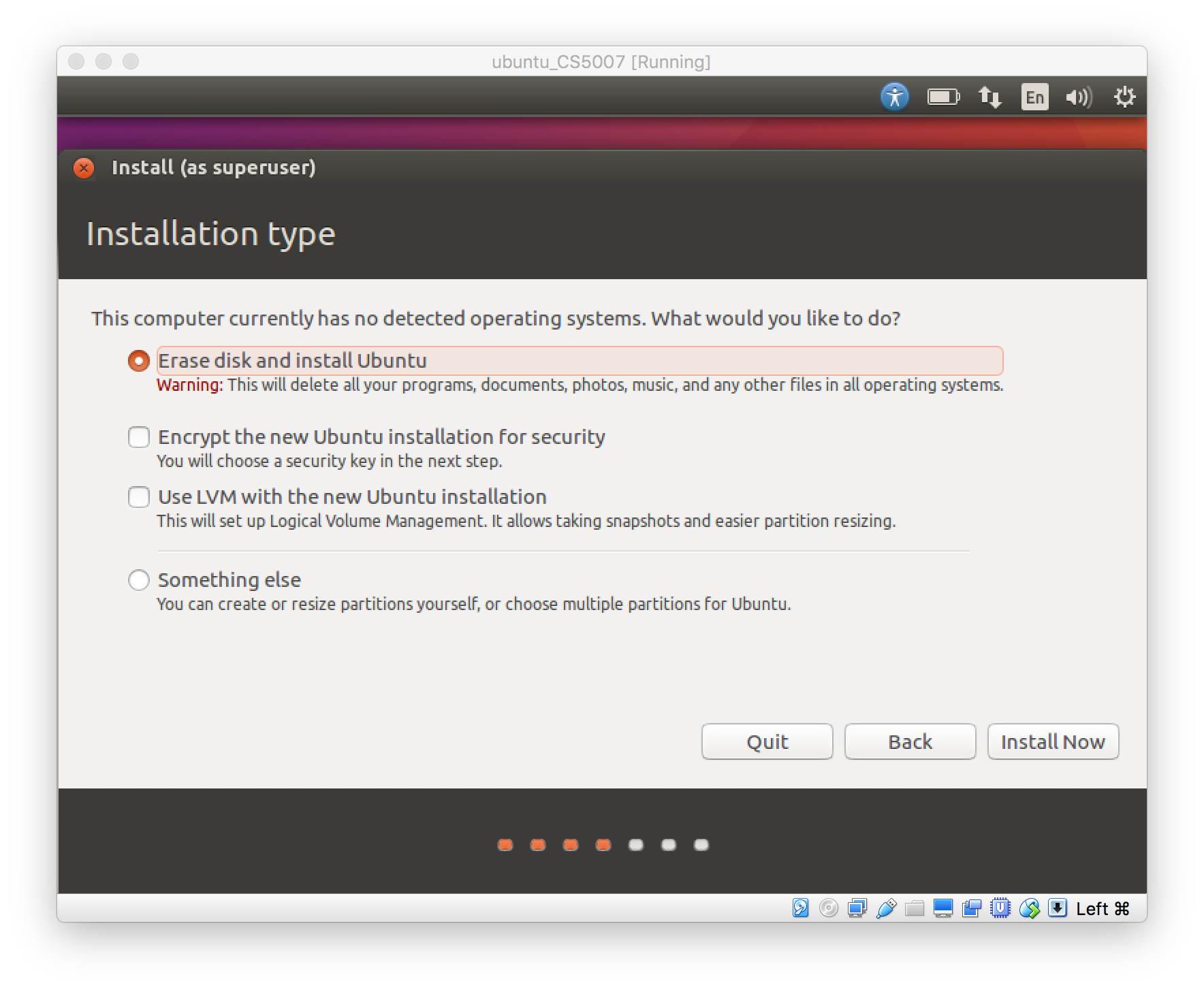This screenshot has height=990, width=1204.
Task: Click the Quit button
Action: tap(767, 741)
